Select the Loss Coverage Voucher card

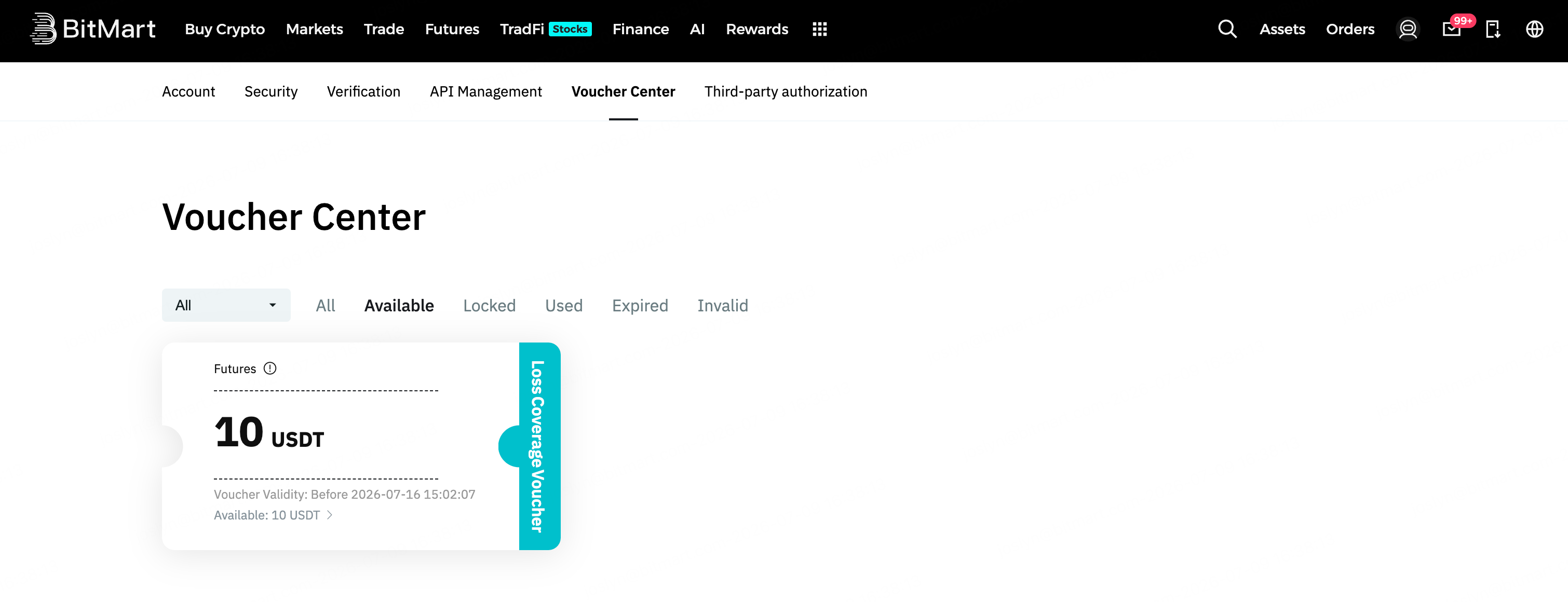pos(361,446)
